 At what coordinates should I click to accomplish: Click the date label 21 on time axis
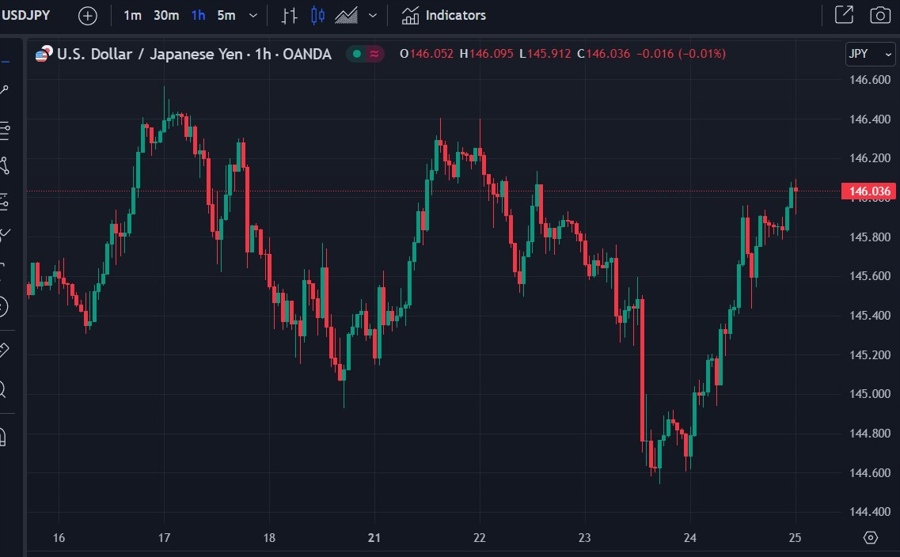click(374, 538)
